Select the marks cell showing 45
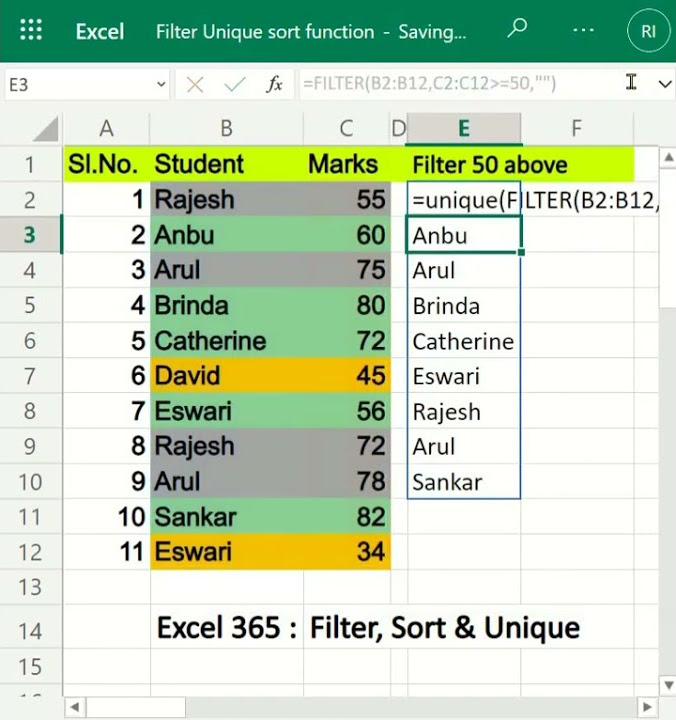 346,376
